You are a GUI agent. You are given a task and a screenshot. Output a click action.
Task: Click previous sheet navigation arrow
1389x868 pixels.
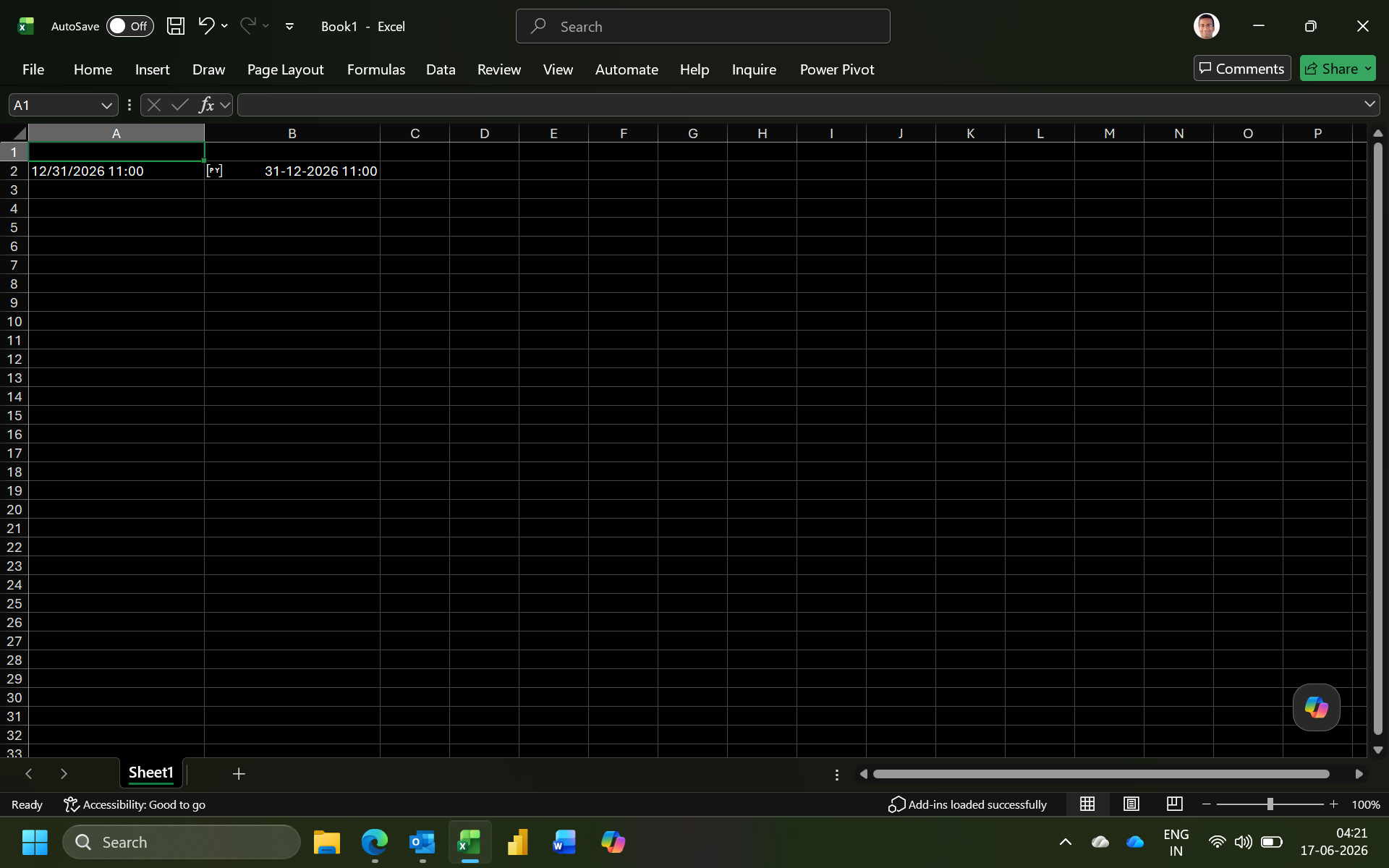[29, 774]
